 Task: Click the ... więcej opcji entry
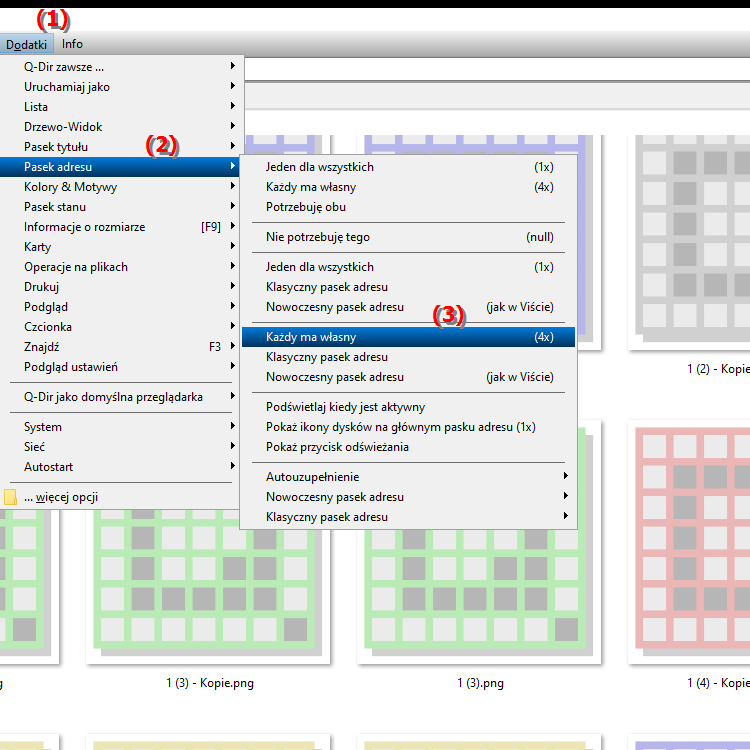click(x=122, y=497)
